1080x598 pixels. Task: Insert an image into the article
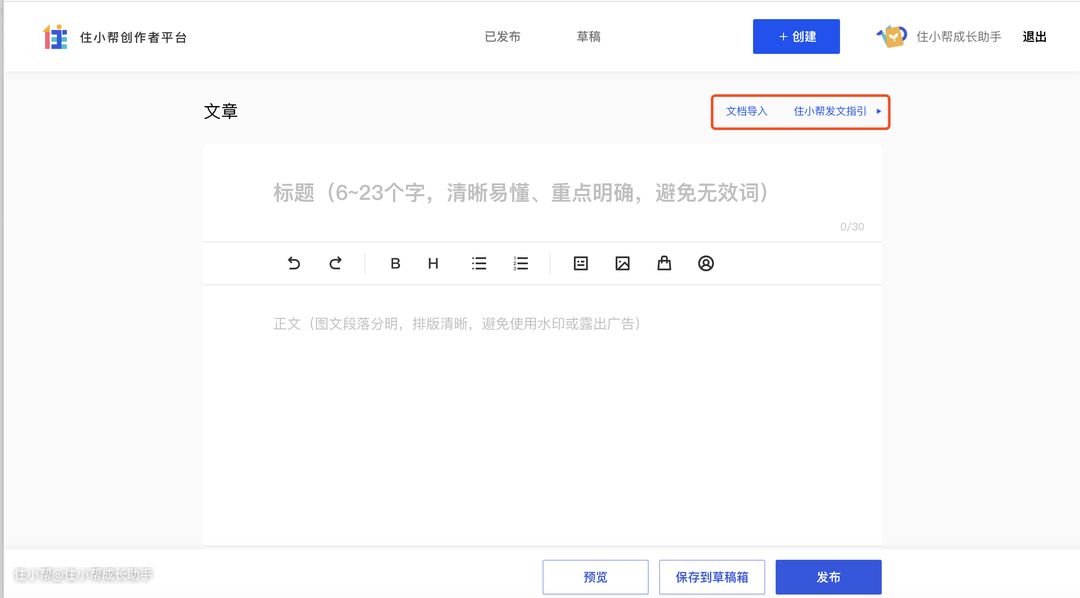[622, 264]
